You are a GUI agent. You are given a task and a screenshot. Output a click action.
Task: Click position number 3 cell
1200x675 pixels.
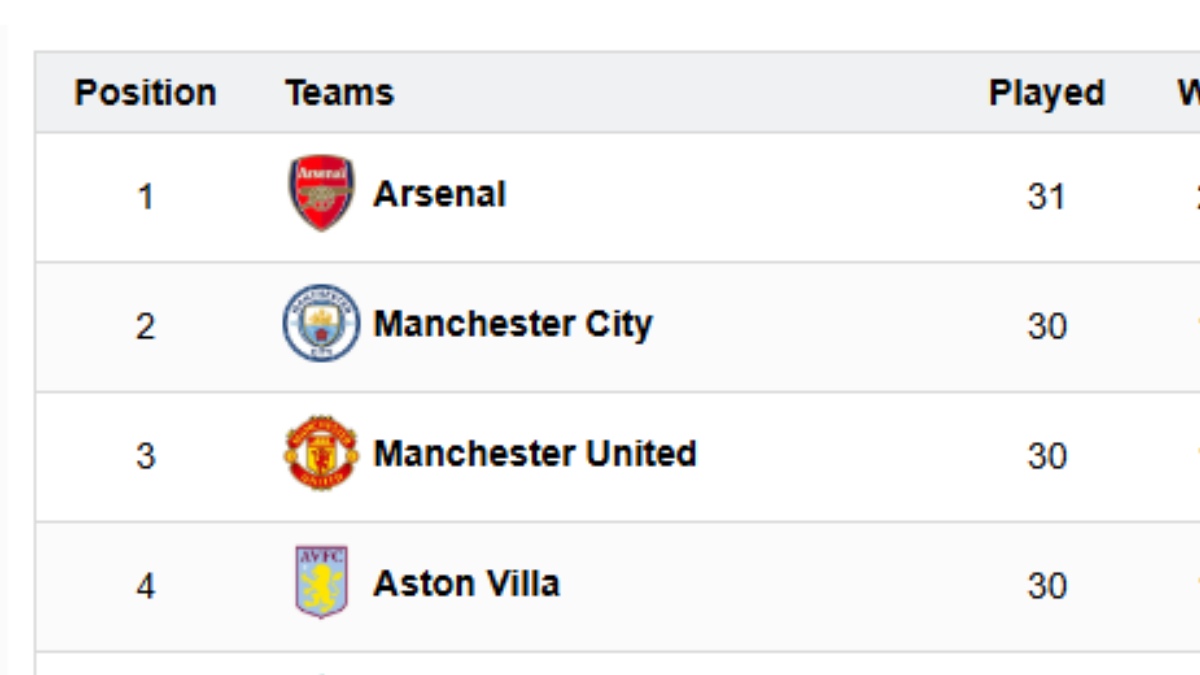pyautogui.click(x=145, y=457)
